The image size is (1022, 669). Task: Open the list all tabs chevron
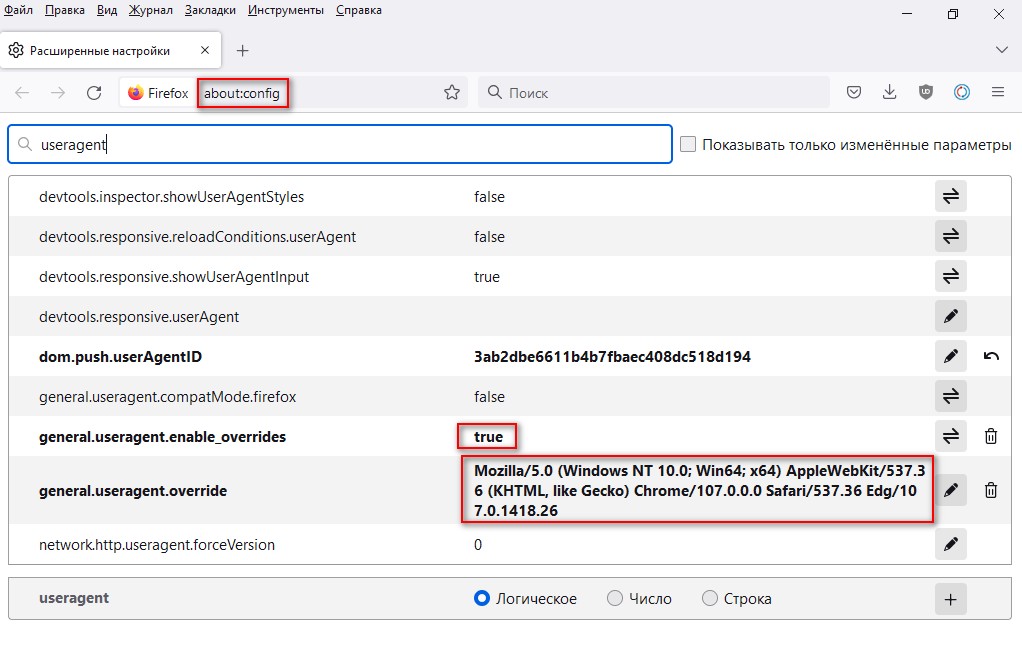coord(1002,50)
